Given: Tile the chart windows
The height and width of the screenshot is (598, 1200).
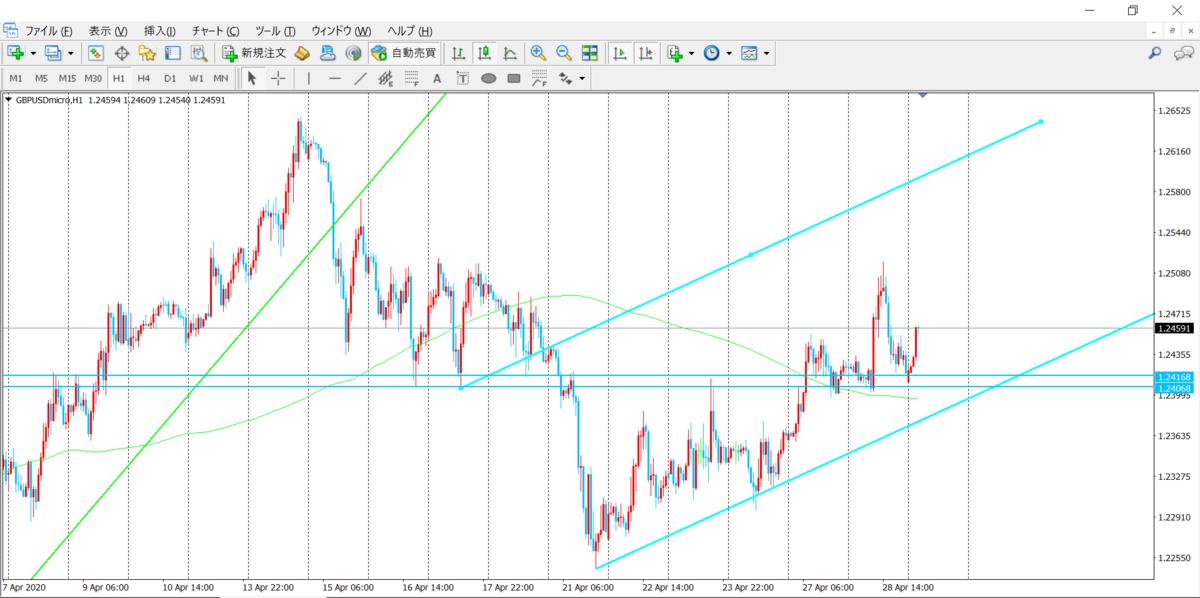Looking at the screenshot, I should coord(589,53).
